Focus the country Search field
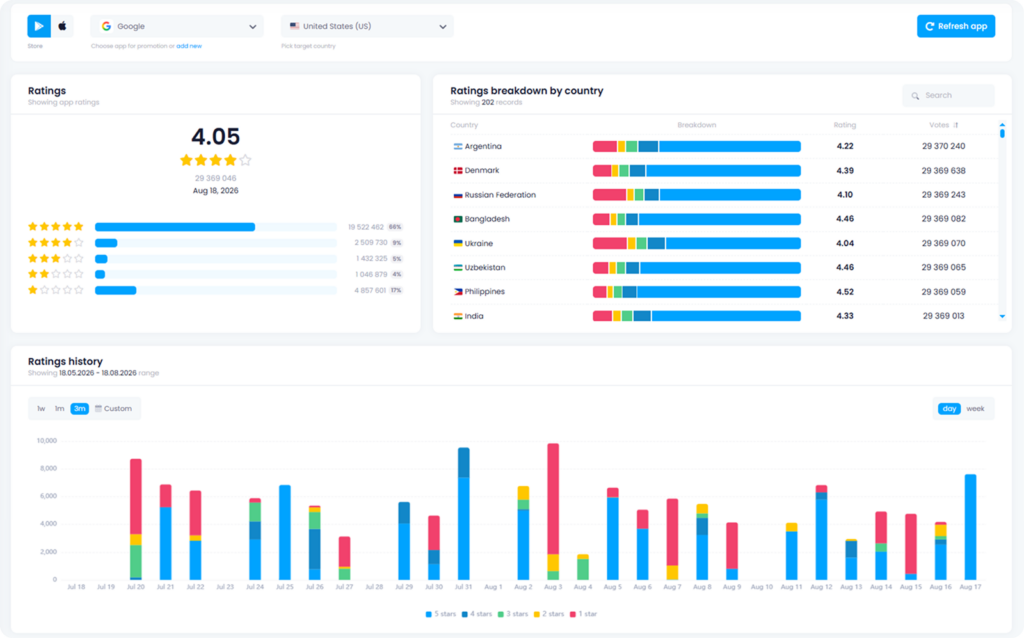The width and height of the screenshot is (1024, 638). pos(948,95)
